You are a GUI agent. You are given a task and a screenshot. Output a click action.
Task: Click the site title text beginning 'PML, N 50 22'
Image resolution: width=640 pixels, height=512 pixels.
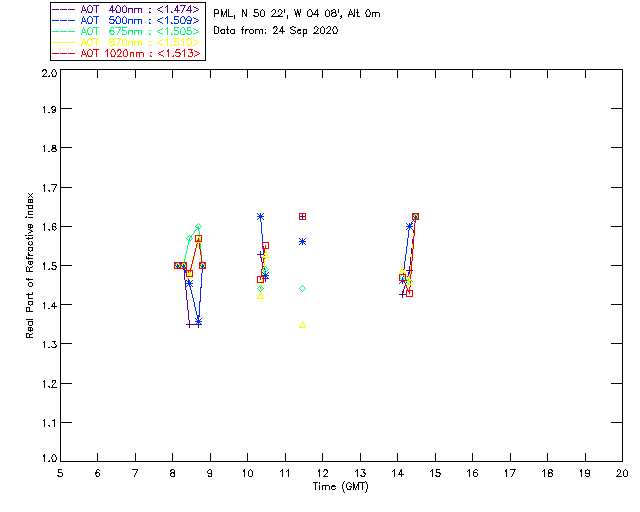[x=297, y=14]
